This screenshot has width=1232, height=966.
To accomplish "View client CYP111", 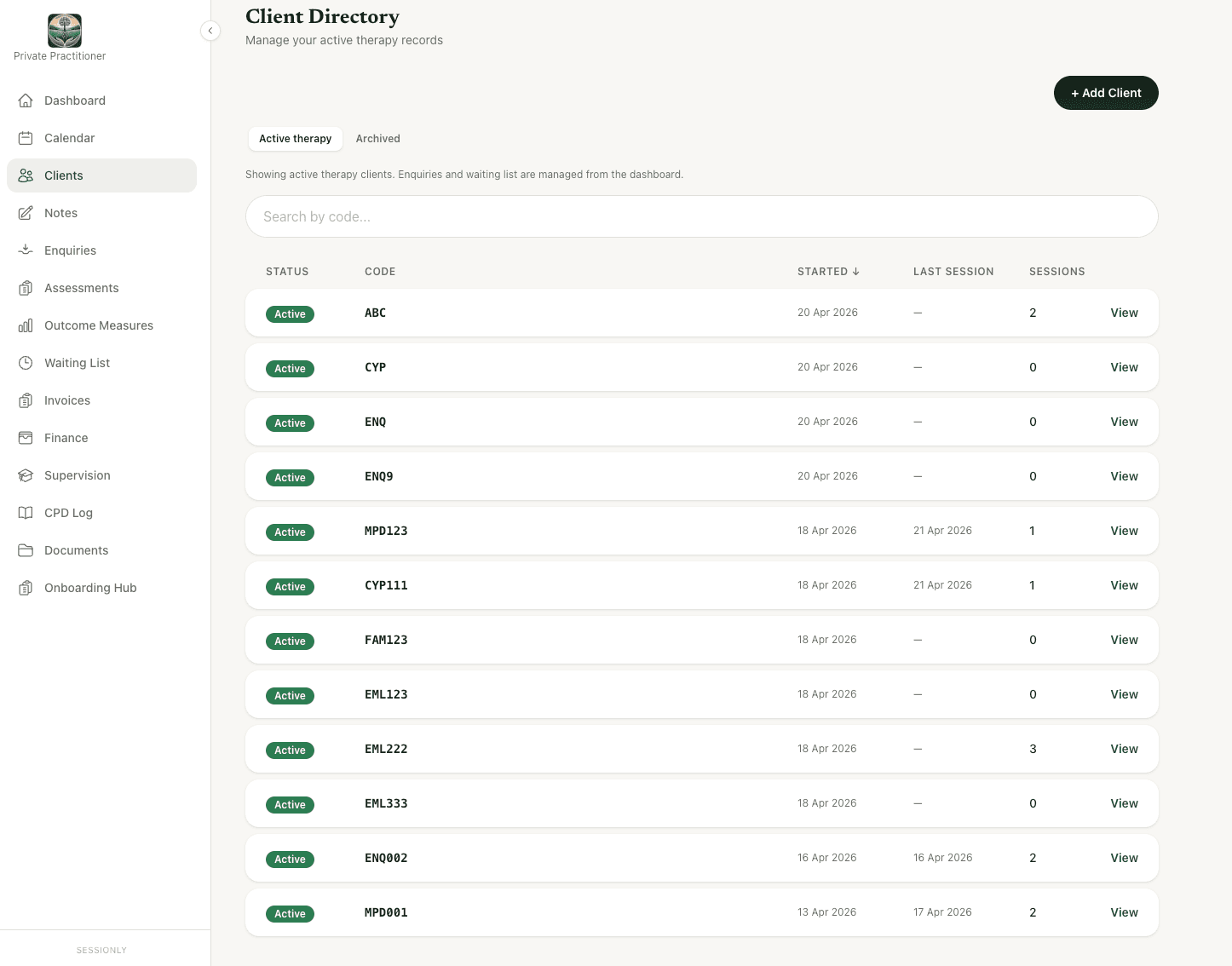I will coord(1124,585).
